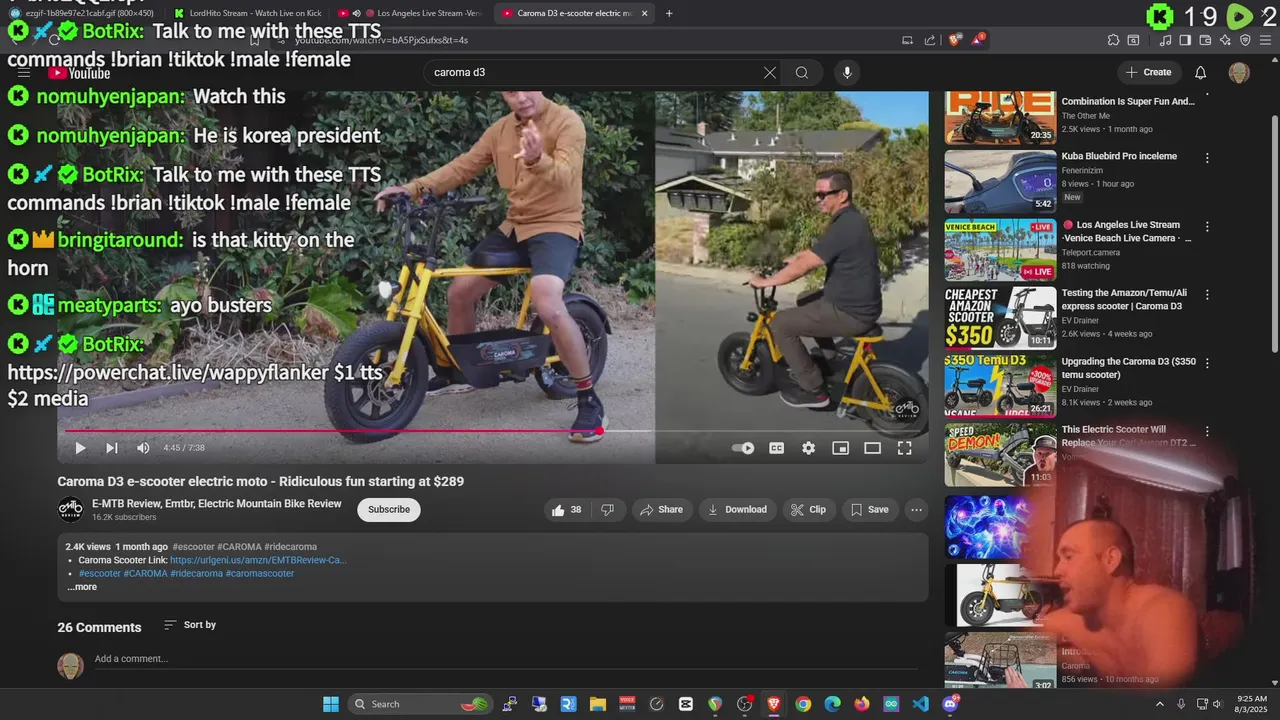Switch to LordHito Stream Kick tab
Viewport: 1280px width, 720px height.
pyautogui.click(x=246, y=14)
